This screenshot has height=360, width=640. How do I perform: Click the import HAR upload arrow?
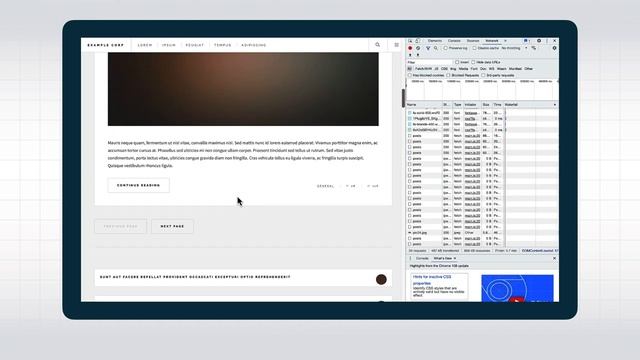tap(410, 55)
